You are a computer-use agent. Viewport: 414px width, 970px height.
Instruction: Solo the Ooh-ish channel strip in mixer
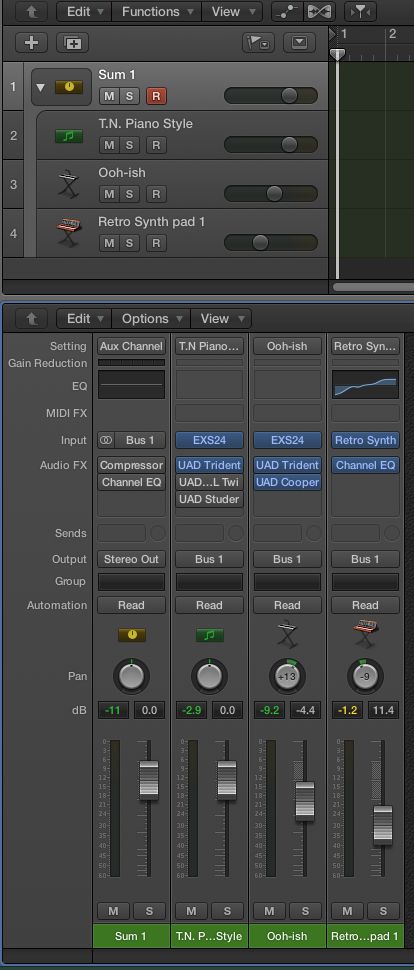coord(305,911)
